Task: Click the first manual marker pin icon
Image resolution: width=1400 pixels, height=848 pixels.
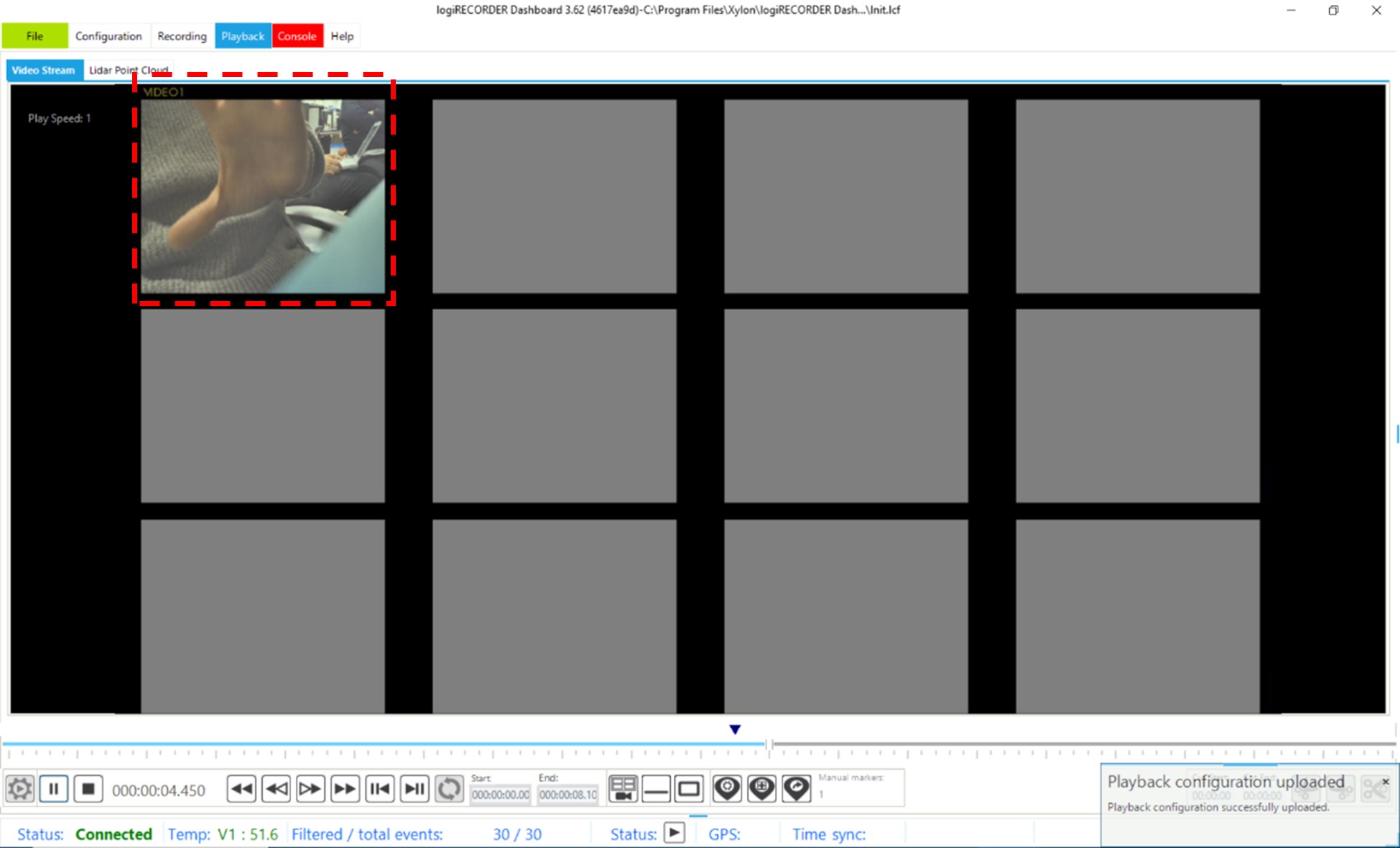Action: click(727, 789)
